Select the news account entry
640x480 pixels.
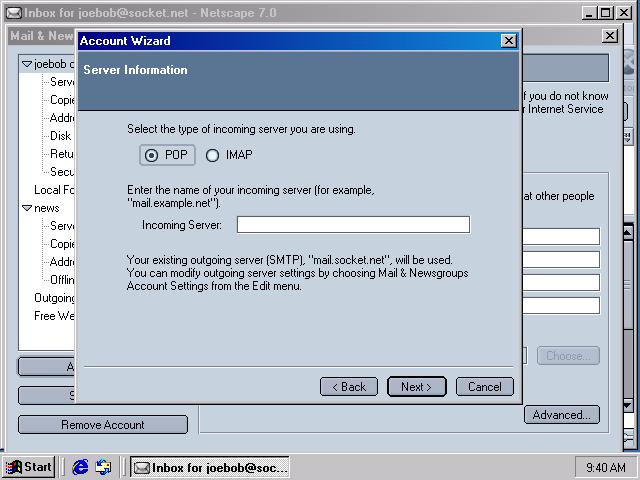click(47, 208)
